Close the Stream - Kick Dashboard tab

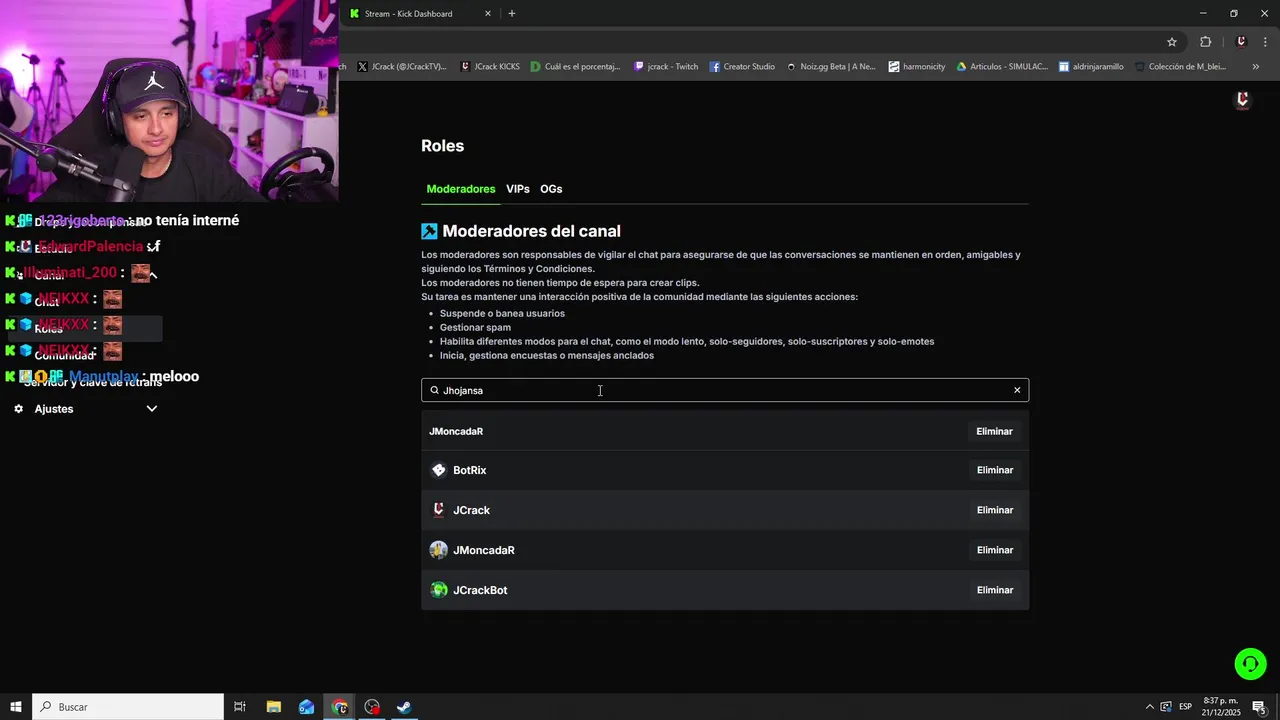(488, 13)
